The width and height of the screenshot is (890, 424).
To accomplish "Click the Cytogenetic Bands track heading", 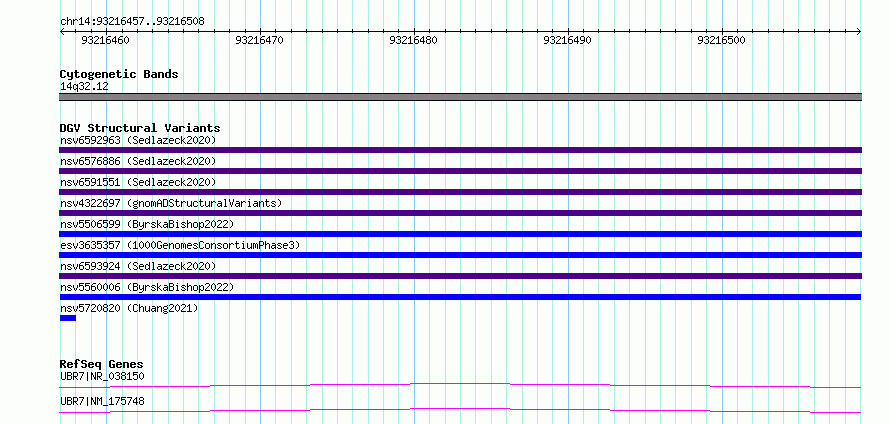I will click(x=119, y=74).
